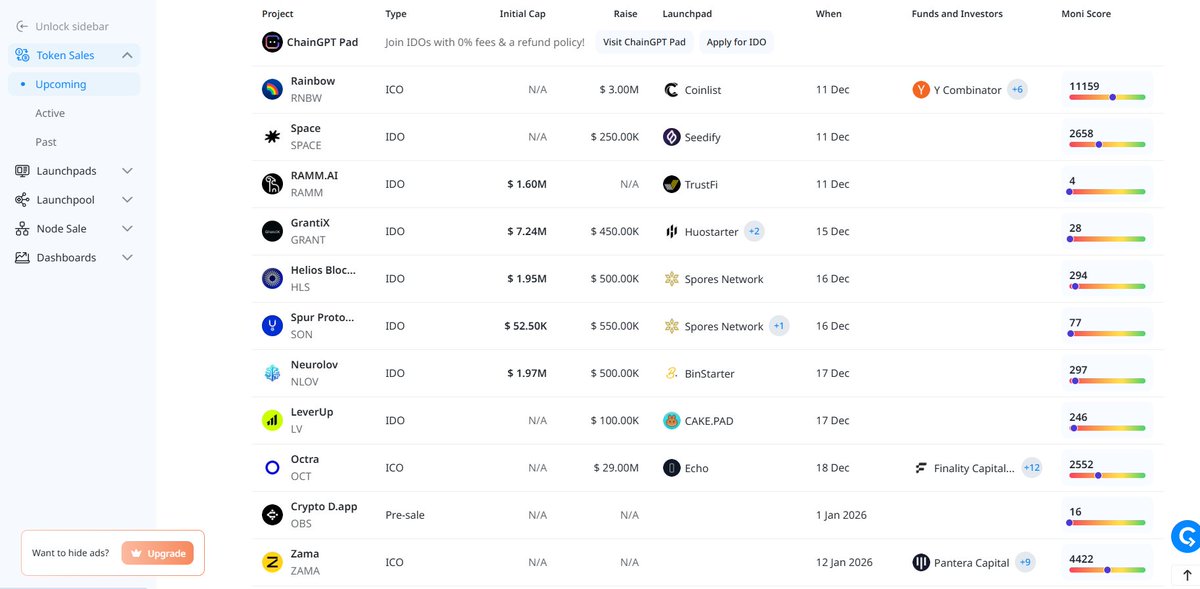This screenshot has width=1200, height=589.
Task: Click the Octra OCT circle logo
Action: click(272, 468)
